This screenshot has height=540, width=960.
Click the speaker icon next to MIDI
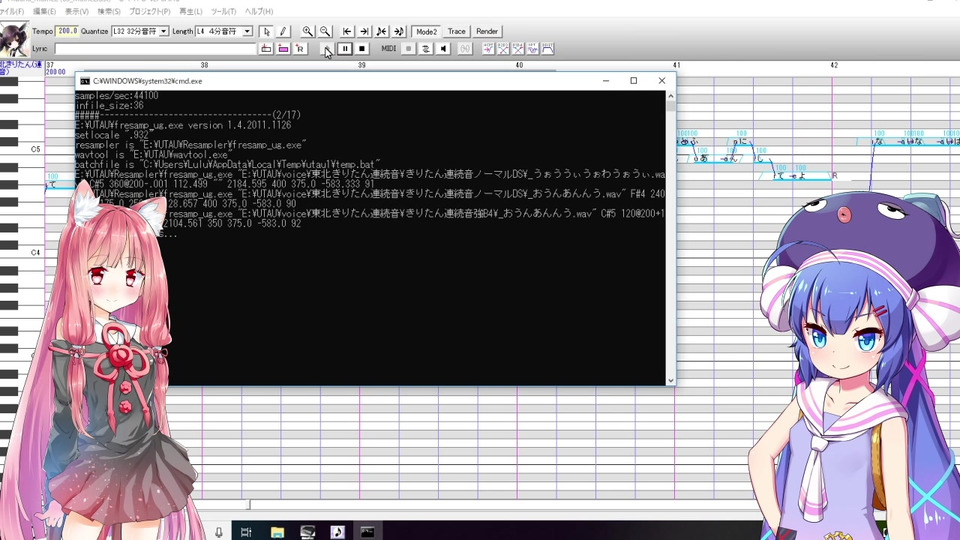pos(443,48)
